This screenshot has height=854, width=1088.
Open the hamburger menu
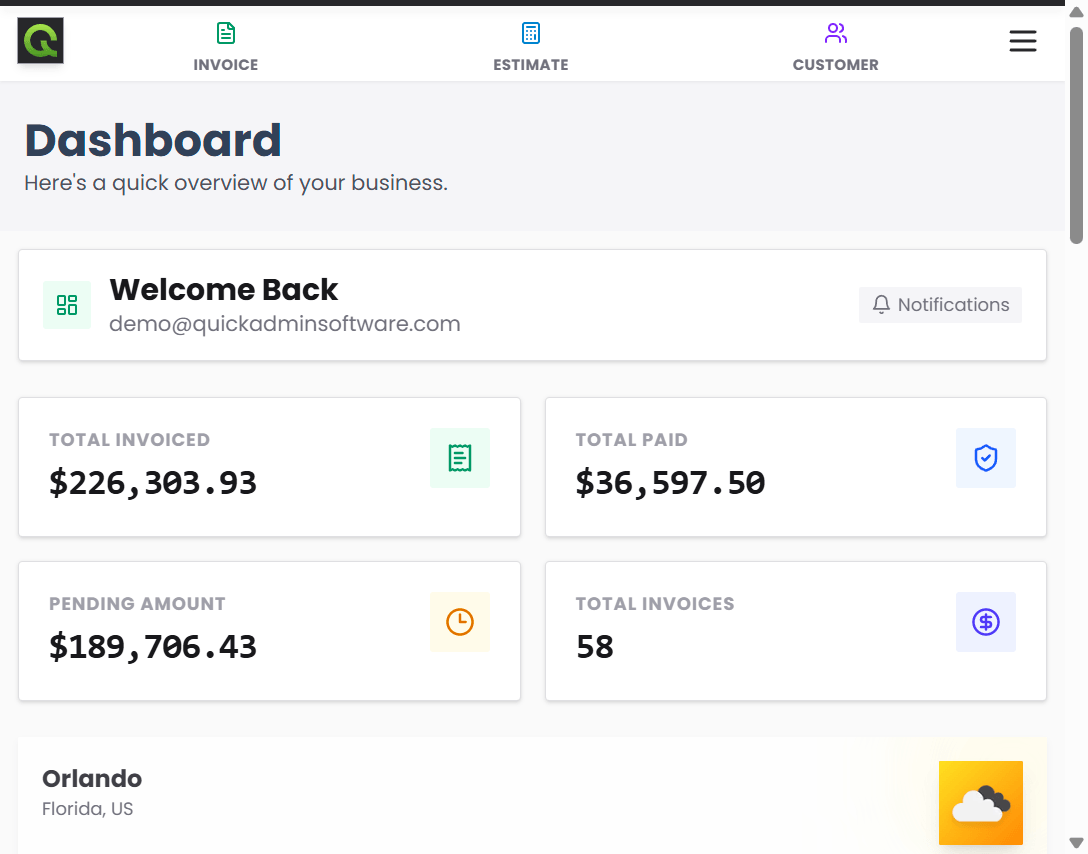point(1023,41)
